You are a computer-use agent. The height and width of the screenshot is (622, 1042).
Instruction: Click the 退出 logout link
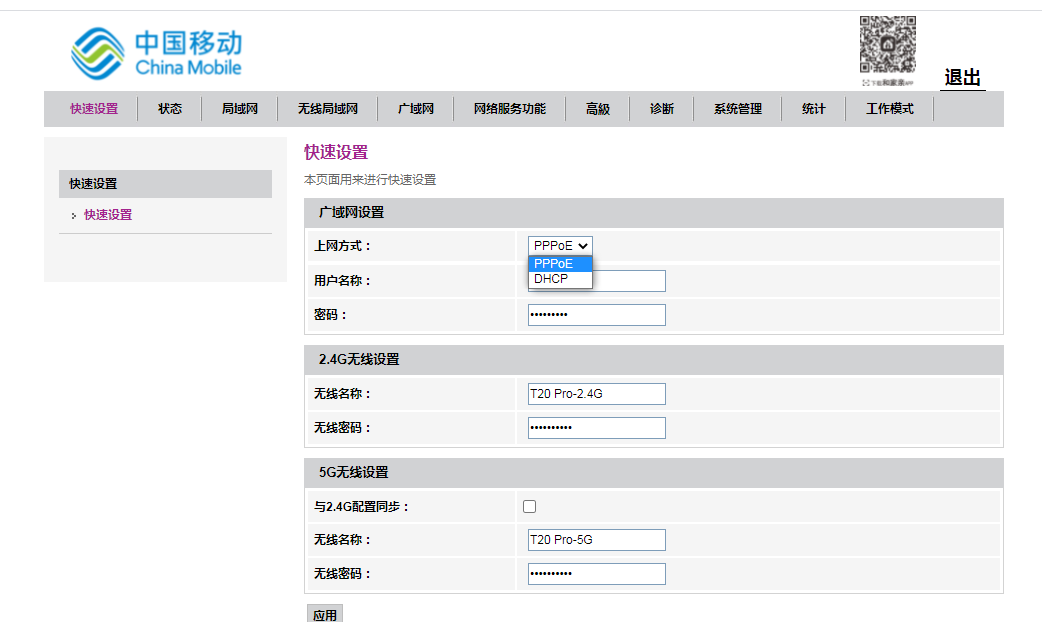click(962, 78)
